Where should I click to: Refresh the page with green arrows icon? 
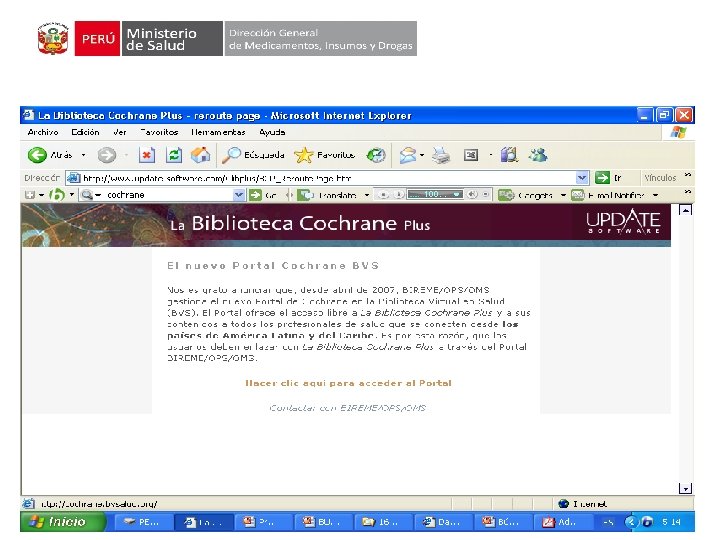coord(174,155)
